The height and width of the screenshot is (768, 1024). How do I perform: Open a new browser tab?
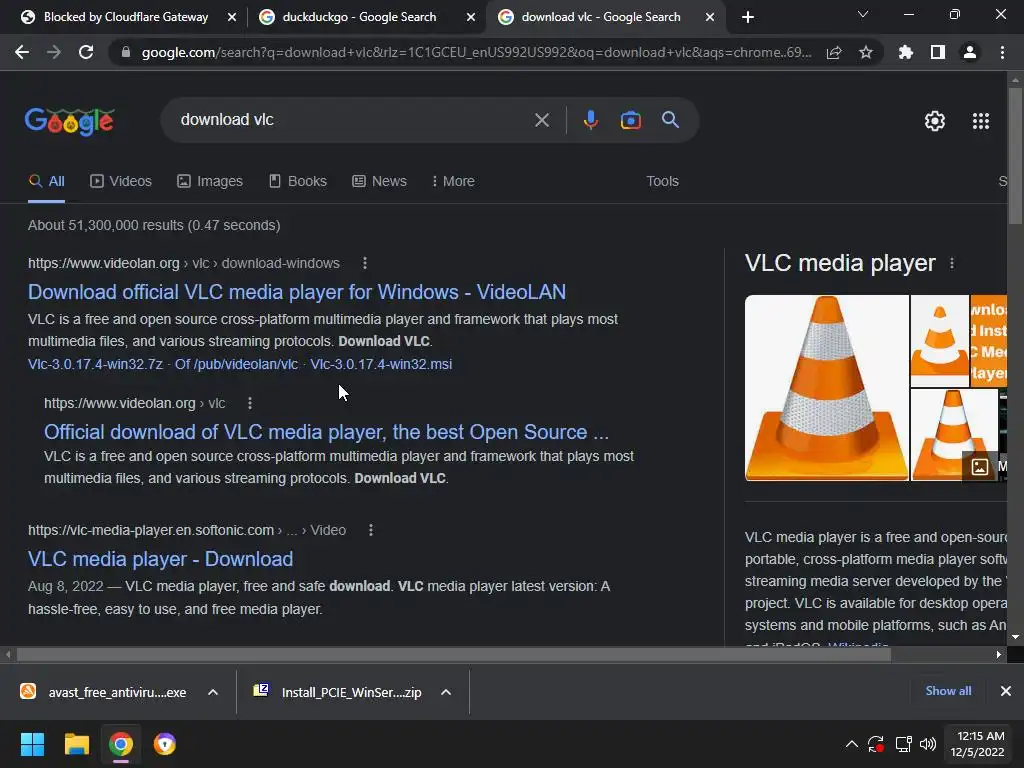point(748,17)
